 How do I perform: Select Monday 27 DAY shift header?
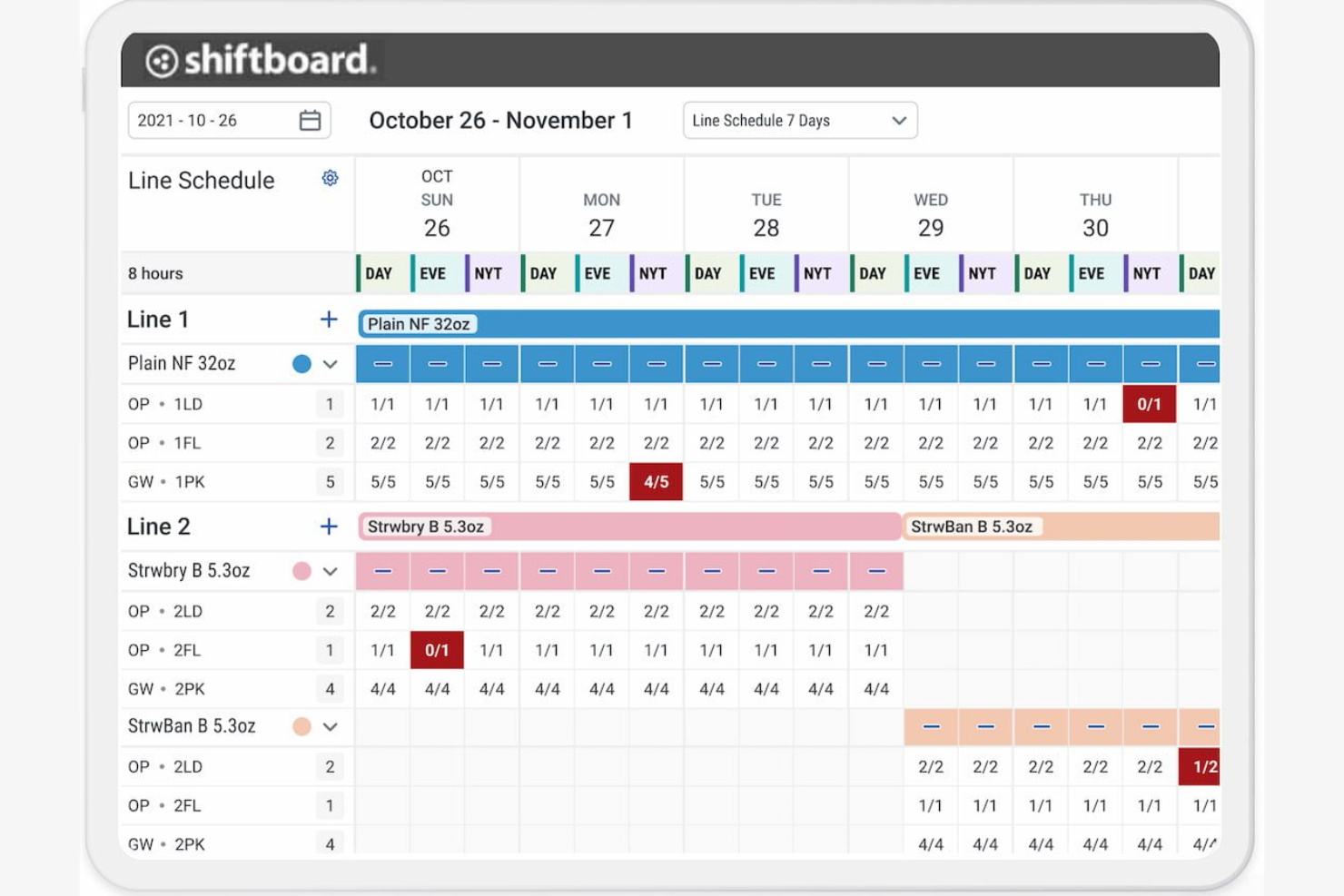click(547, 273)
